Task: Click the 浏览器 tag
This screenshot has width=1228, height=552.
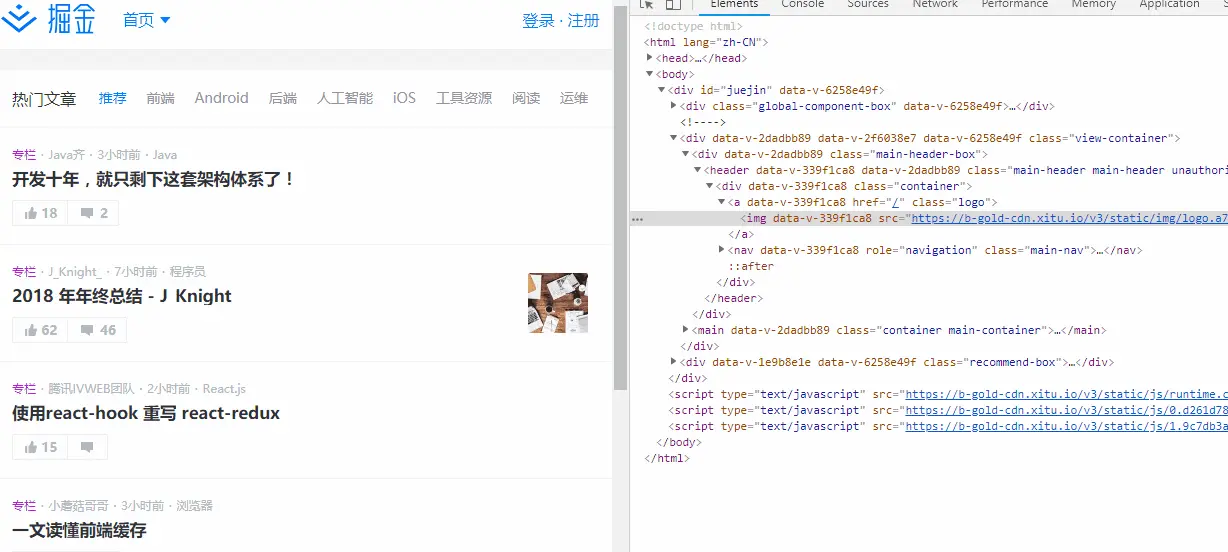Action: (194, 506)
